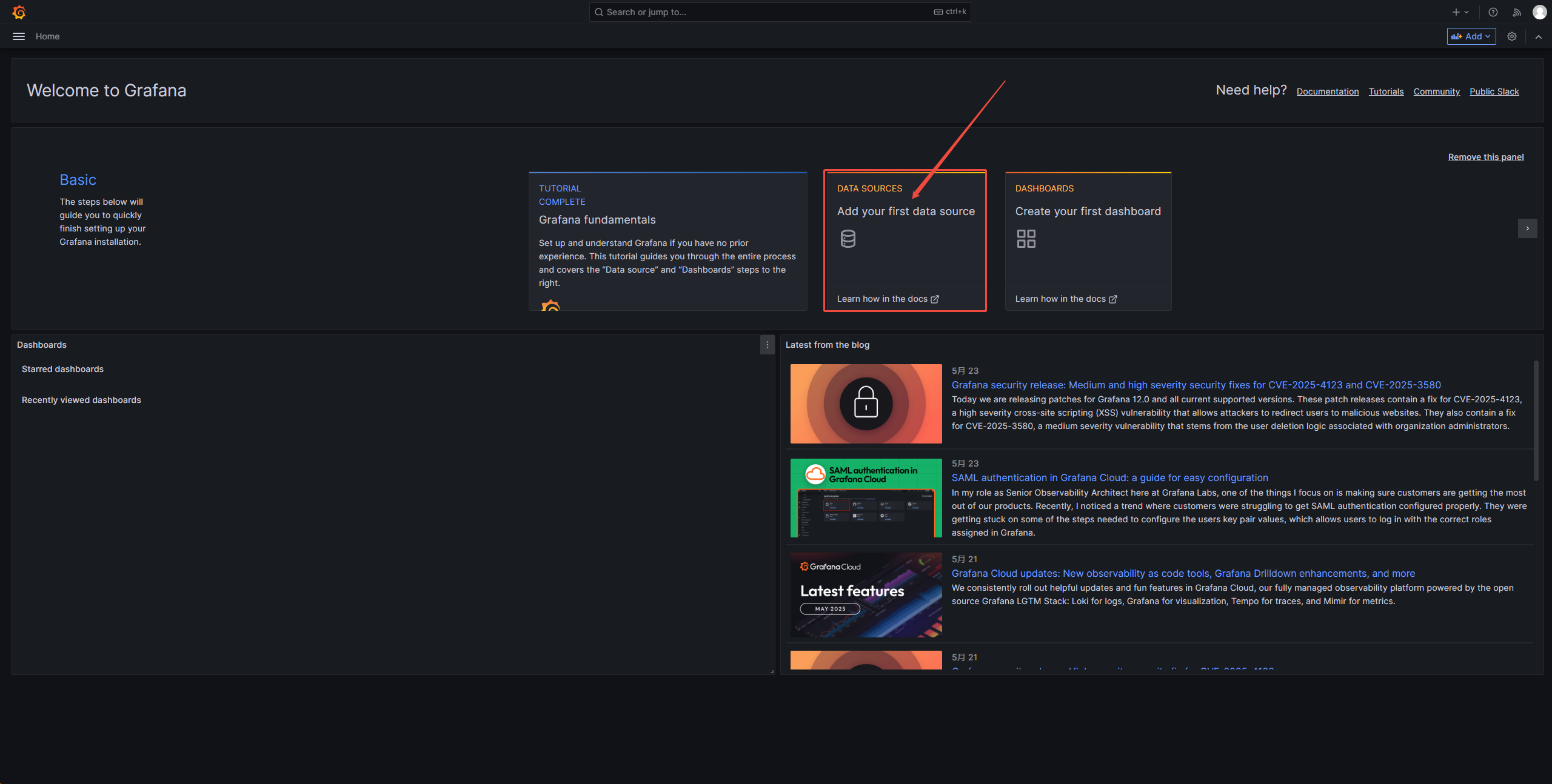
Task: Click the Recently viewed dashboards heading
Action: 81,400
